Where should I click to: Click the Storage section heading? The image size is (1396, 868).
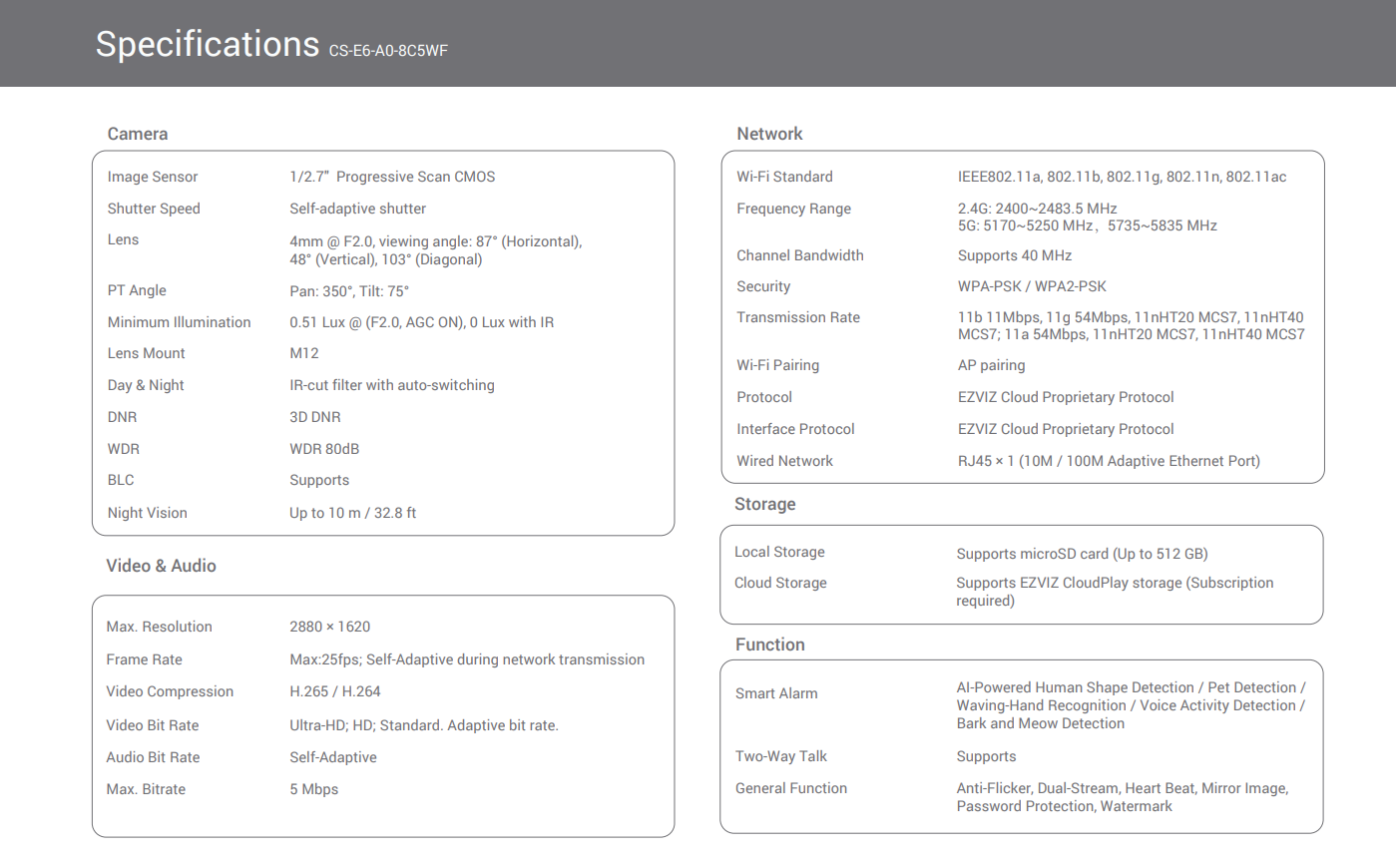tap(764, 504)
